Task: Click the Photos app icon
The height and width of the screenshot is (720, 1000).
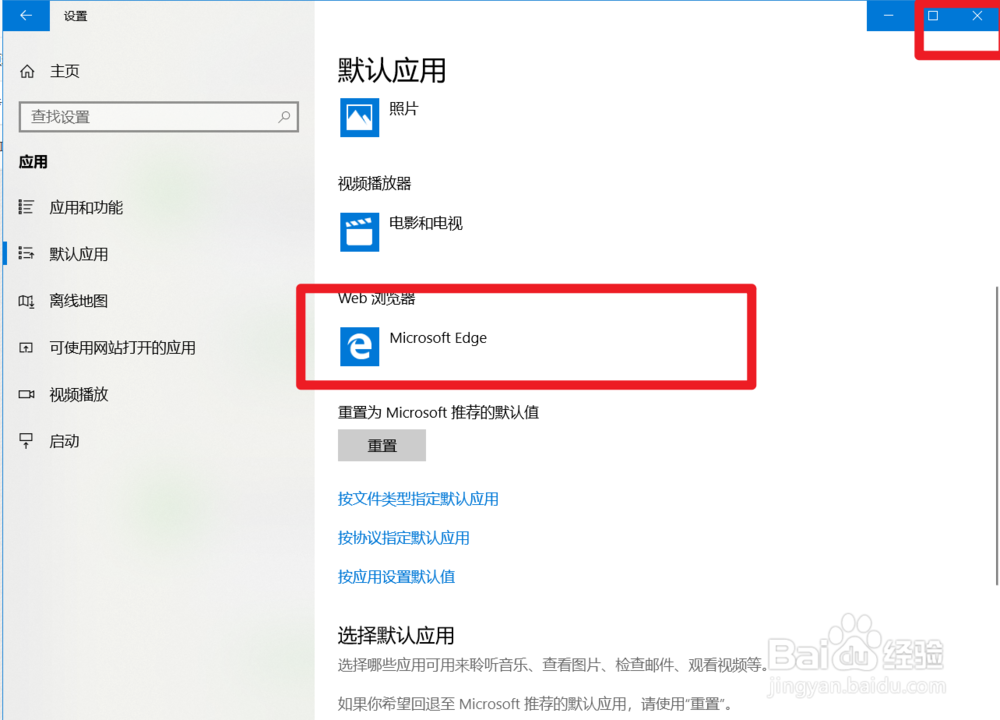Action: pos(359,117)
